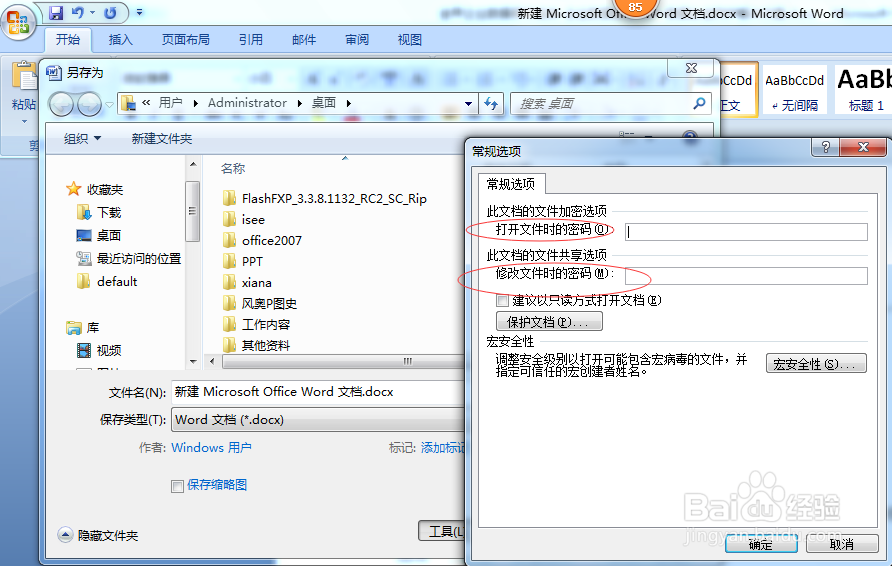Click 宏安全性 button

pos(816,363)
